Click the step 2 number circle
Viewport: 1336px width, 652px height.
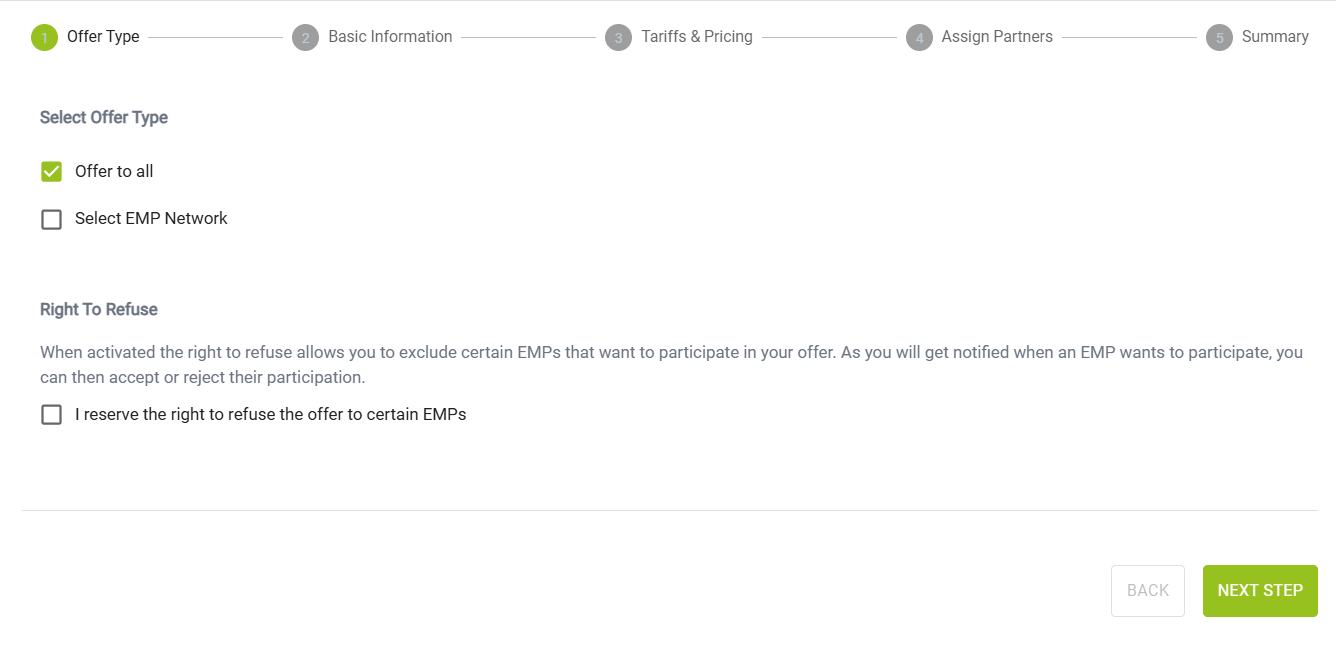click(305, 38)
